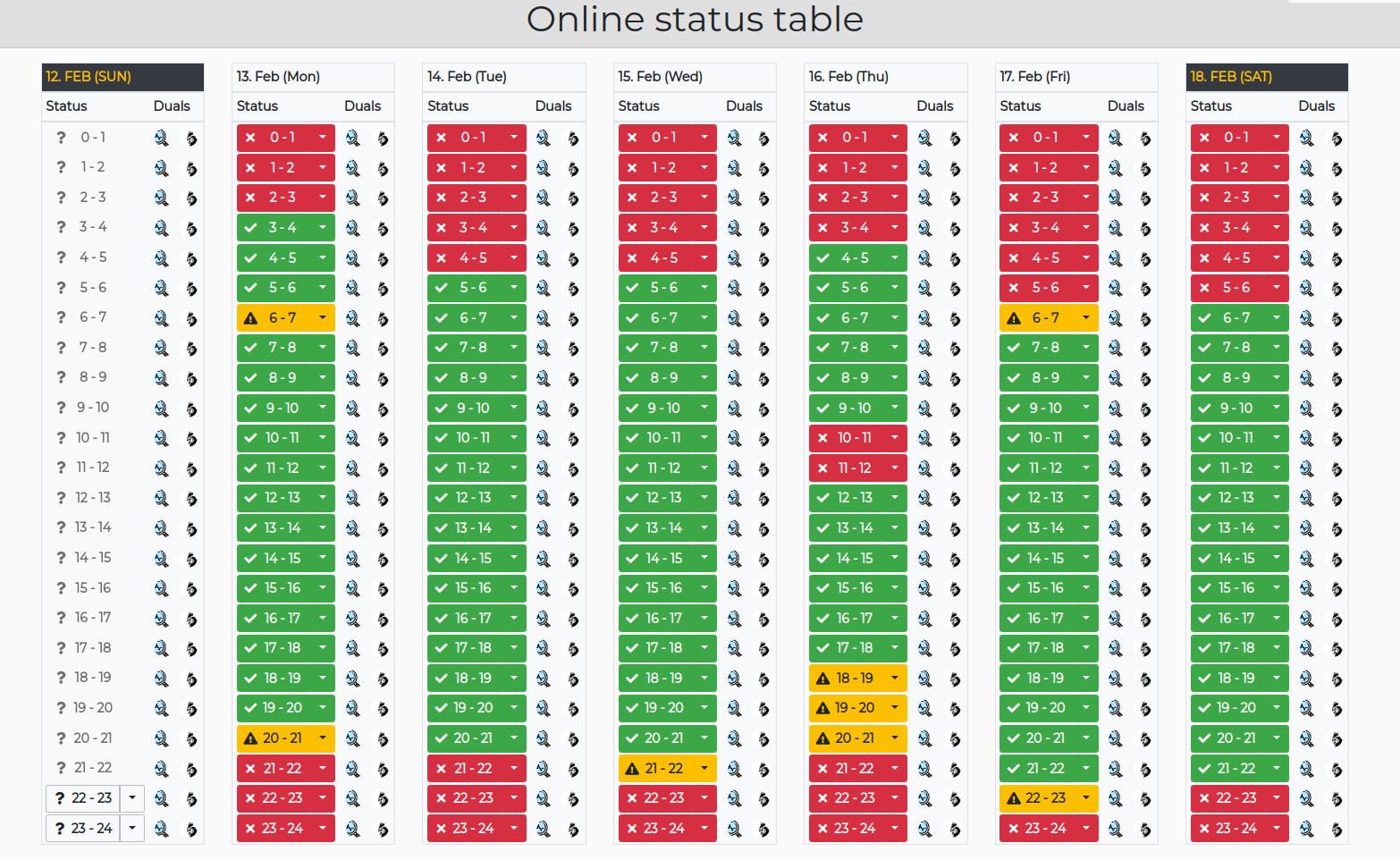The height and width of the screenshot is (860, 1400).
Task: Open magnifier analysis icon for Tuesday 6-7
Action: tap(543, 318)
